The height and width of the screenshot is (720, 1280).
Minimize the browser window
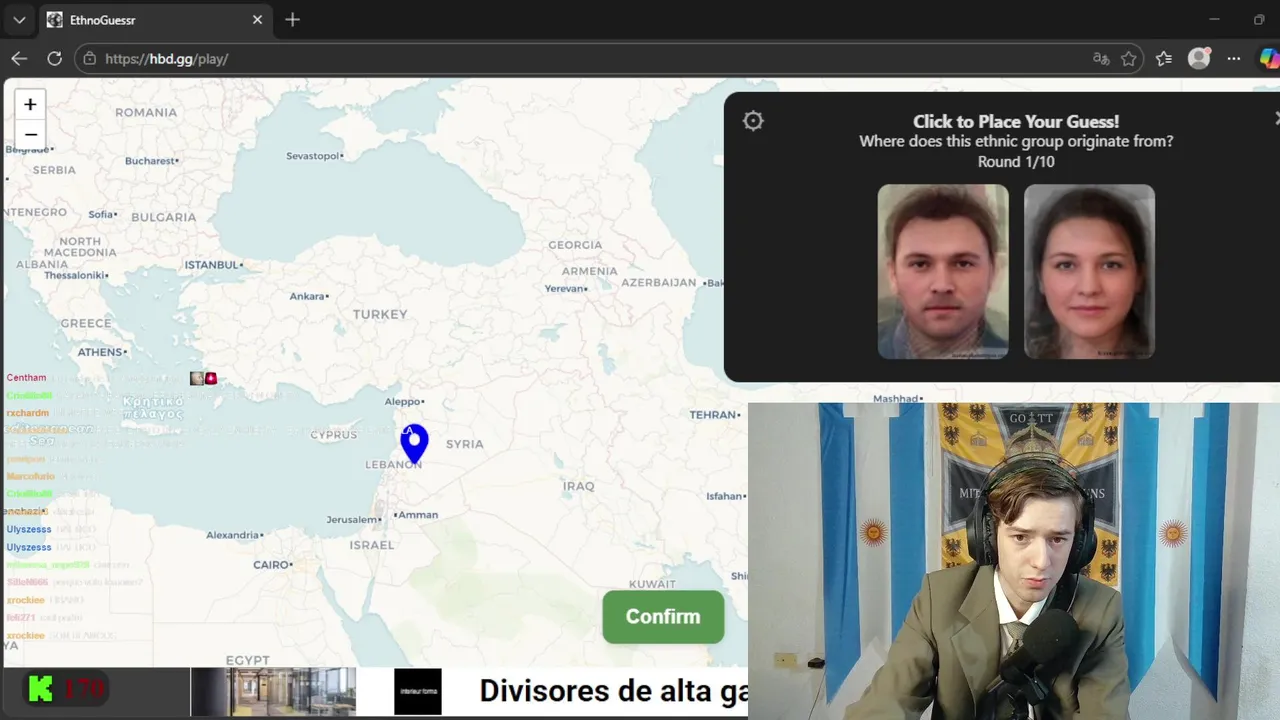point(1214,20)
